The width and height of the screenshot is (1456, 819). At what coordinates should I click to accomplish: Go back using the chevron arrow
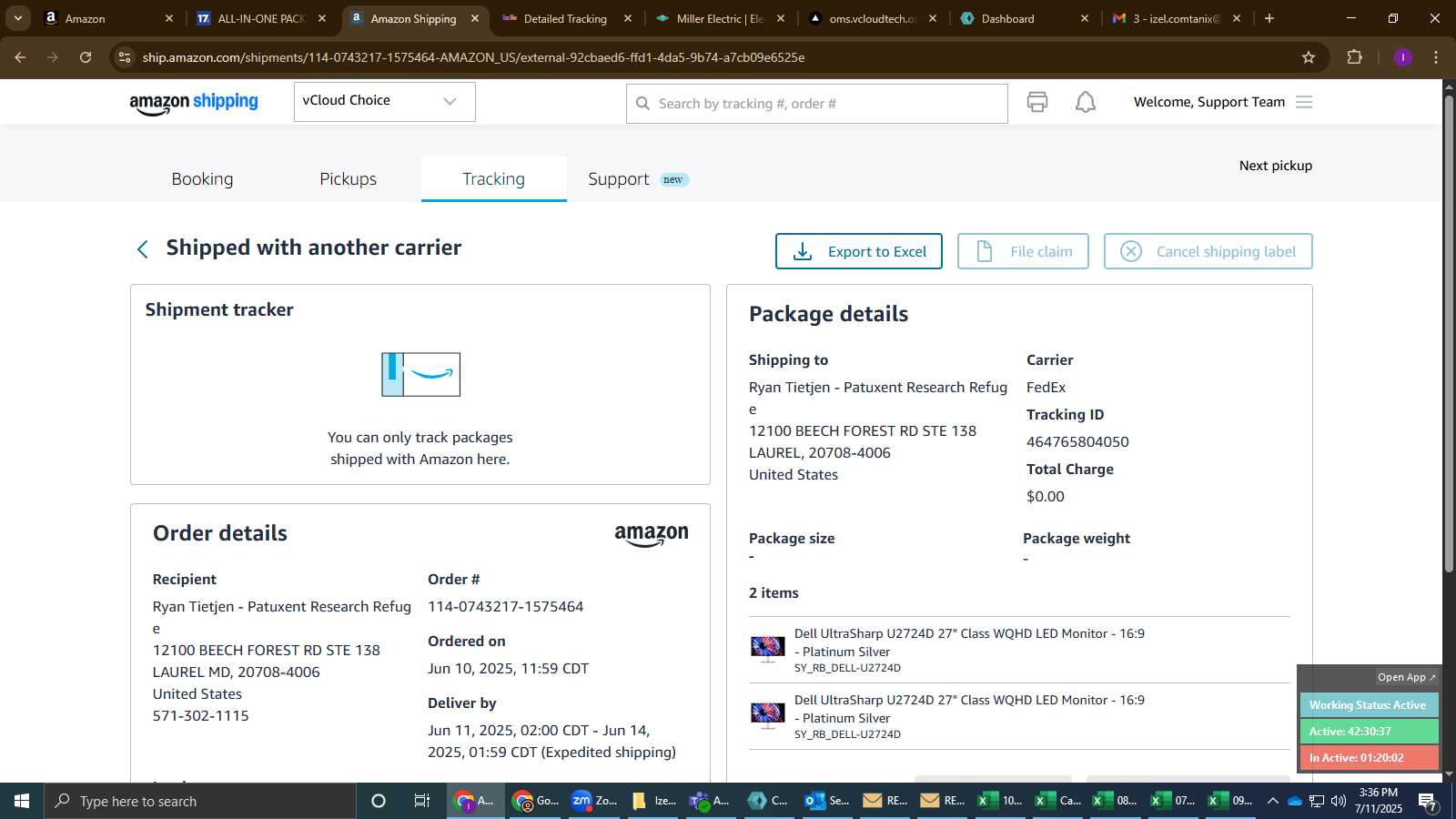coord(142,249)
